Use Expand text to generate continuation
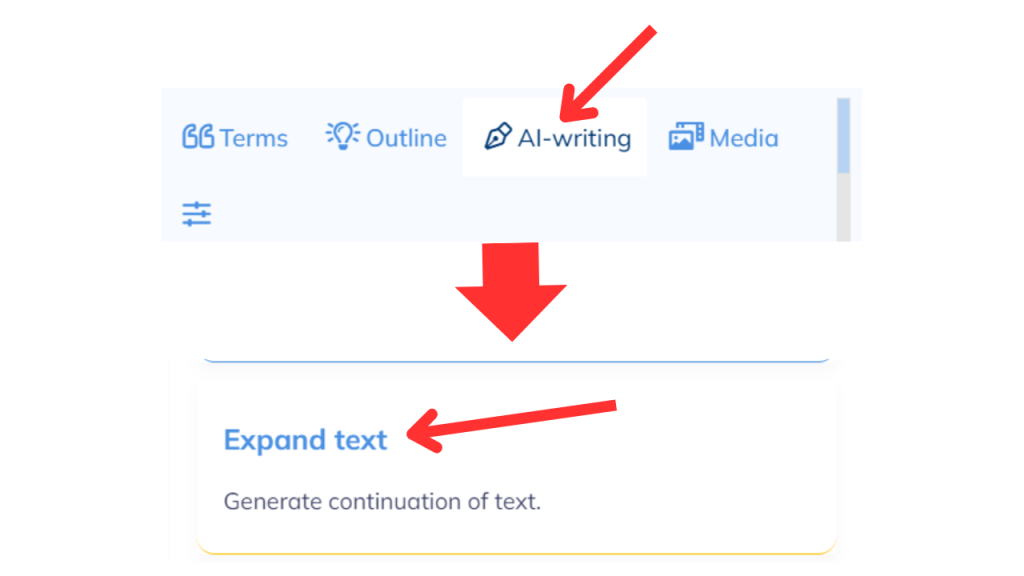 click(x=306, y=440)
